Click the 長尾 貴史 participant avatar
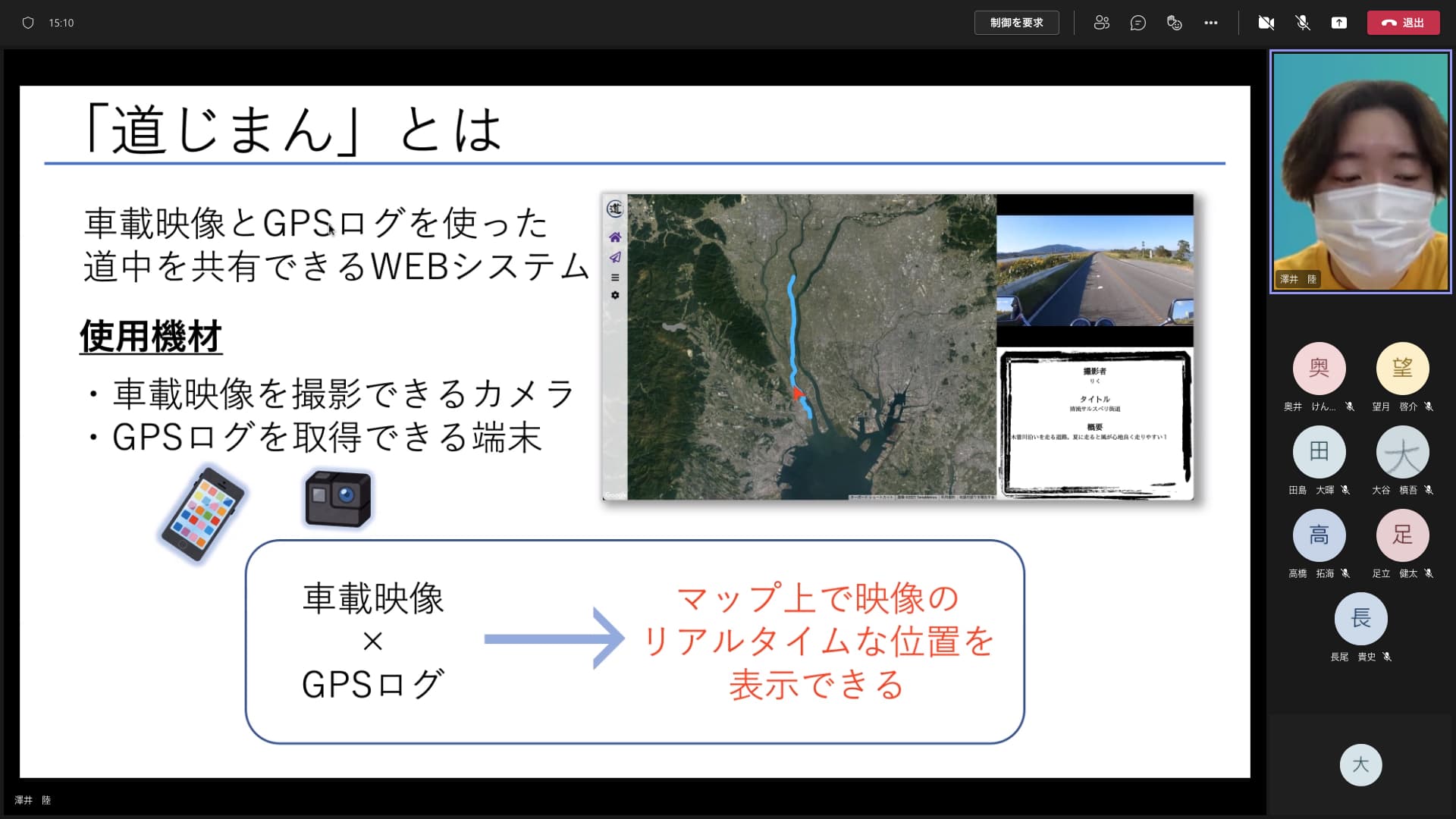The image size is (1456, 819). tap(1360, 619)
